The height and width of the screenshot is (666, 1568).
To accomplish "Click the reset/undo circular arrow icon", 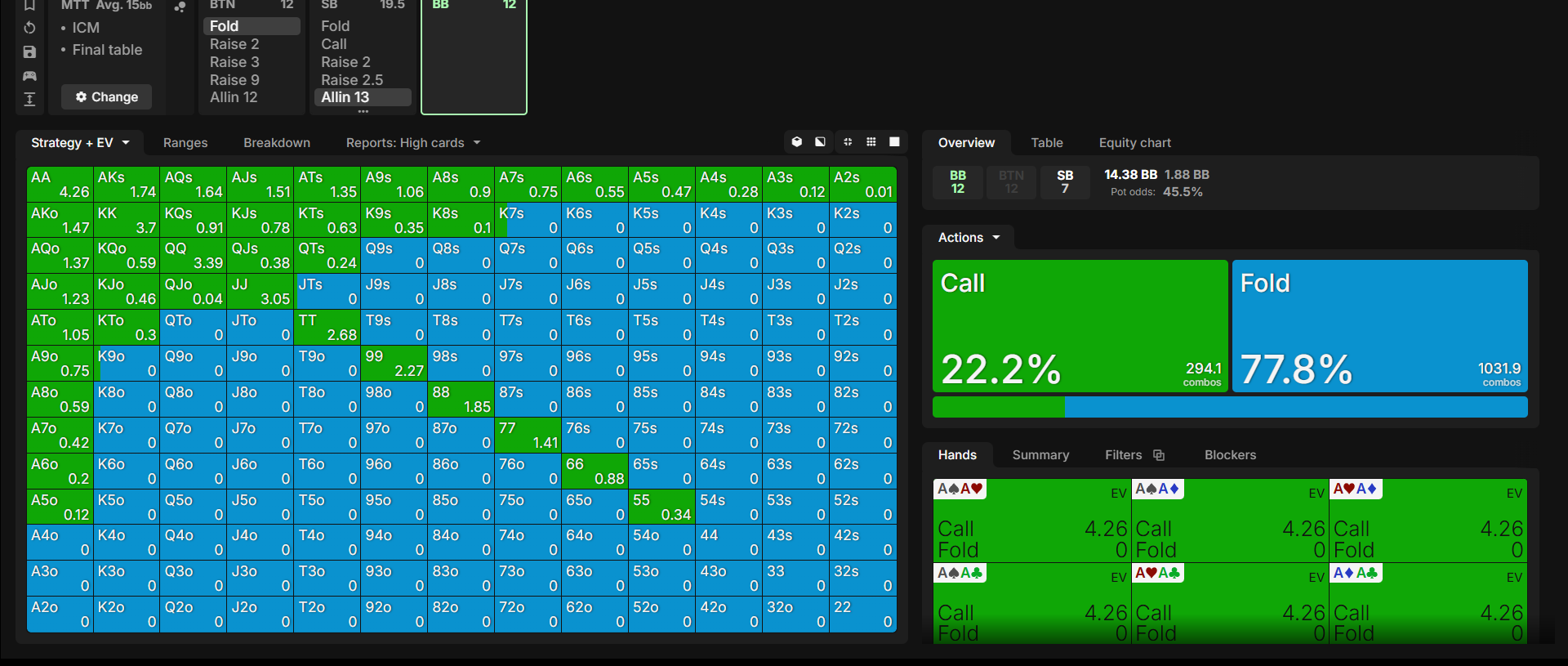I will coord(29,28).
